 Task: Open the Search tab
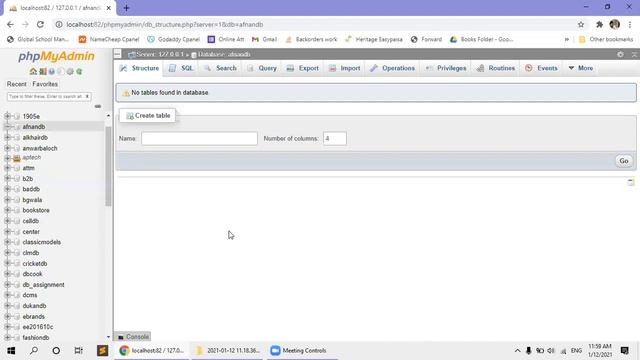click(220, 68)
